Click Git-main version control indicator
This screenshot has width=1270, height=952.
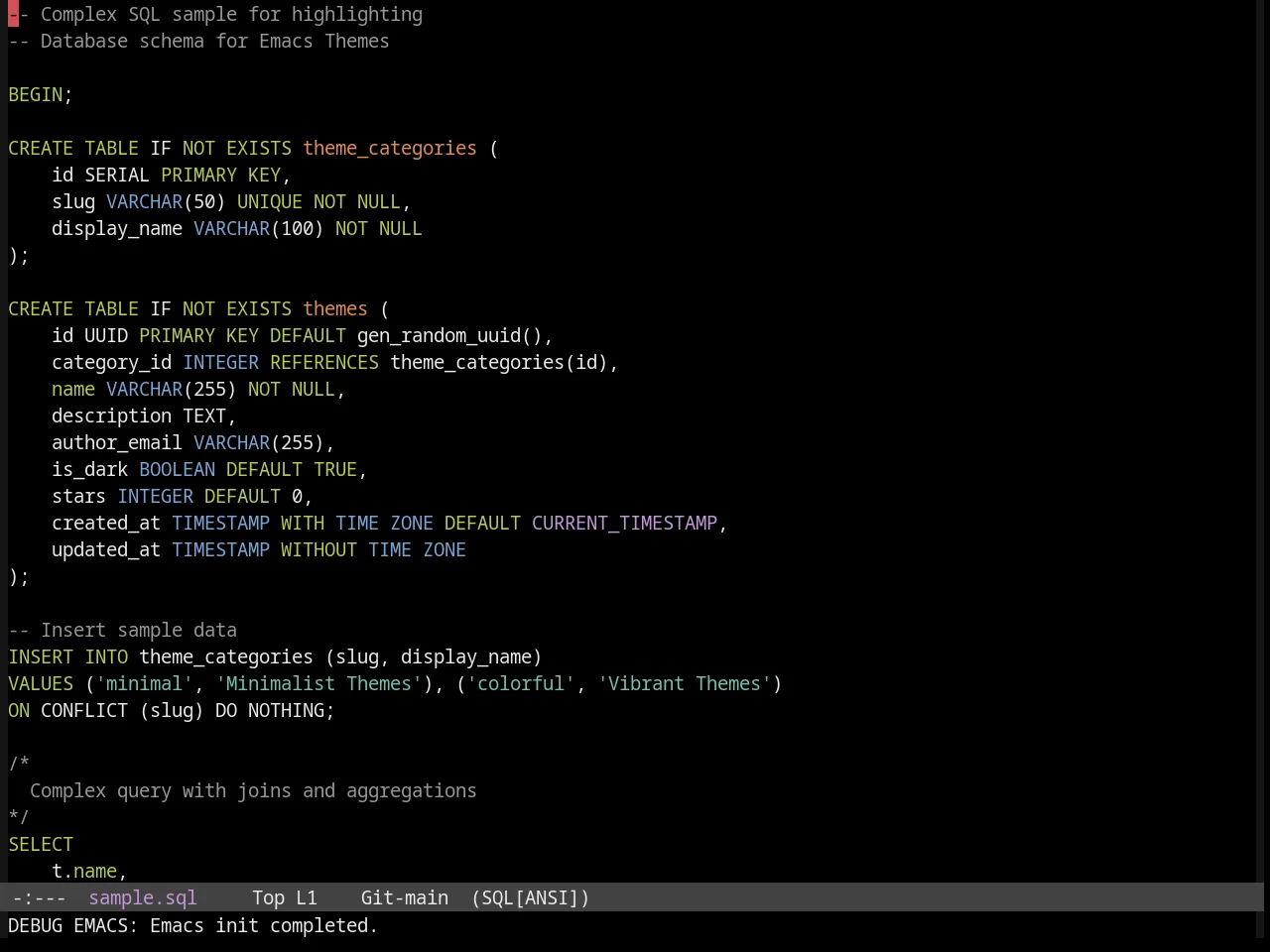(405, 898)
